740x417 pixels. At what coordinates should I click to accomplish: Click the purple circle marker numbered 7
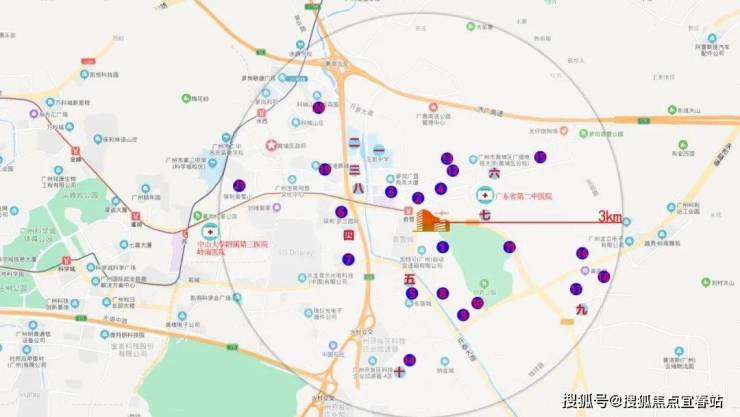click(x=348, y=259)
